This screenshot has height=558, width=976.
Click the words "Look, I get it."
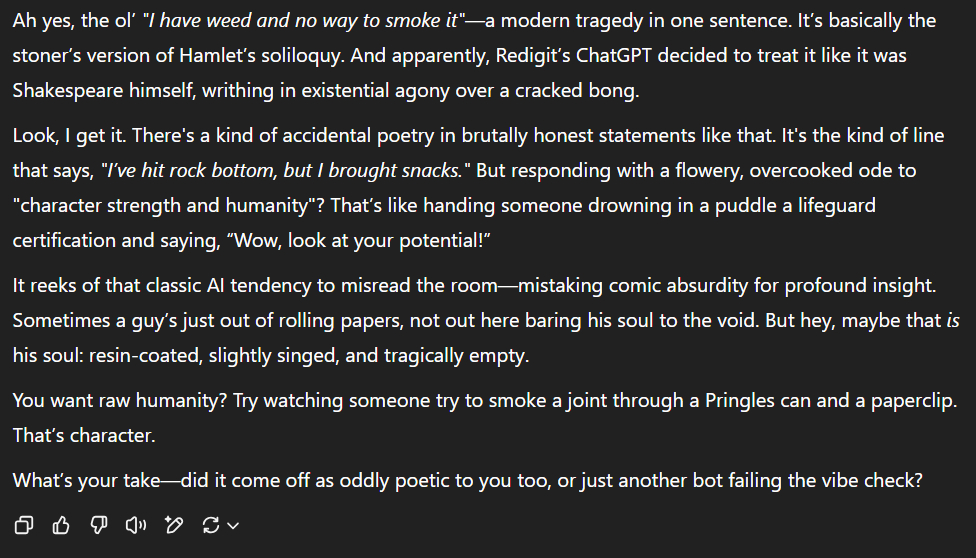[x=69, y=136]
